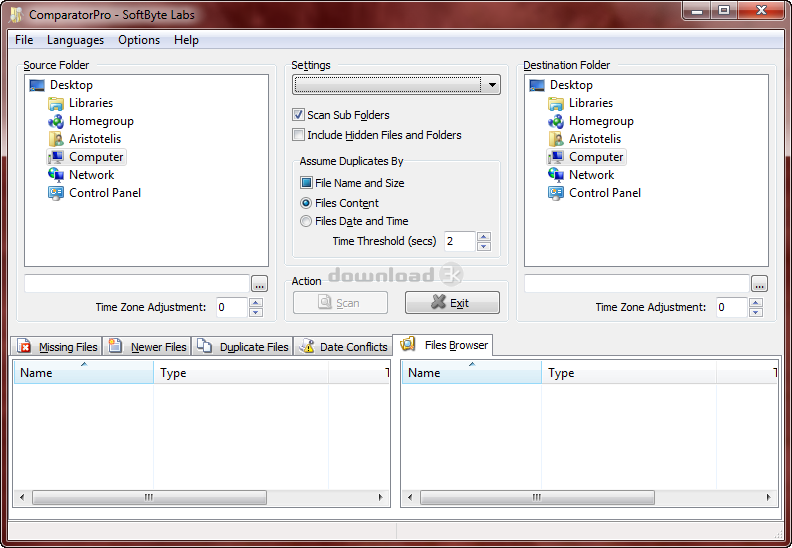
Task: Switch to the Newer Files tab
Action: tap(147, 346)
